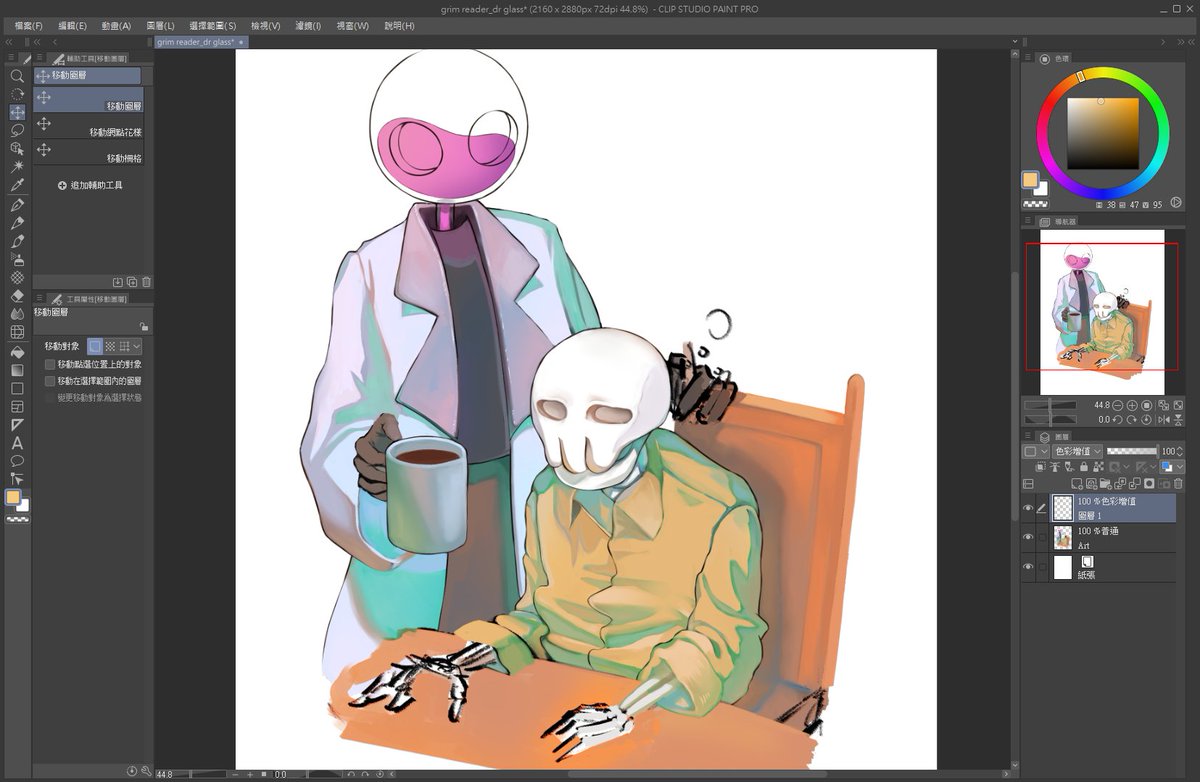Open the 檔案(F) menu
This screenshot has height=782, width=1200.
click(x=29, y=25)
